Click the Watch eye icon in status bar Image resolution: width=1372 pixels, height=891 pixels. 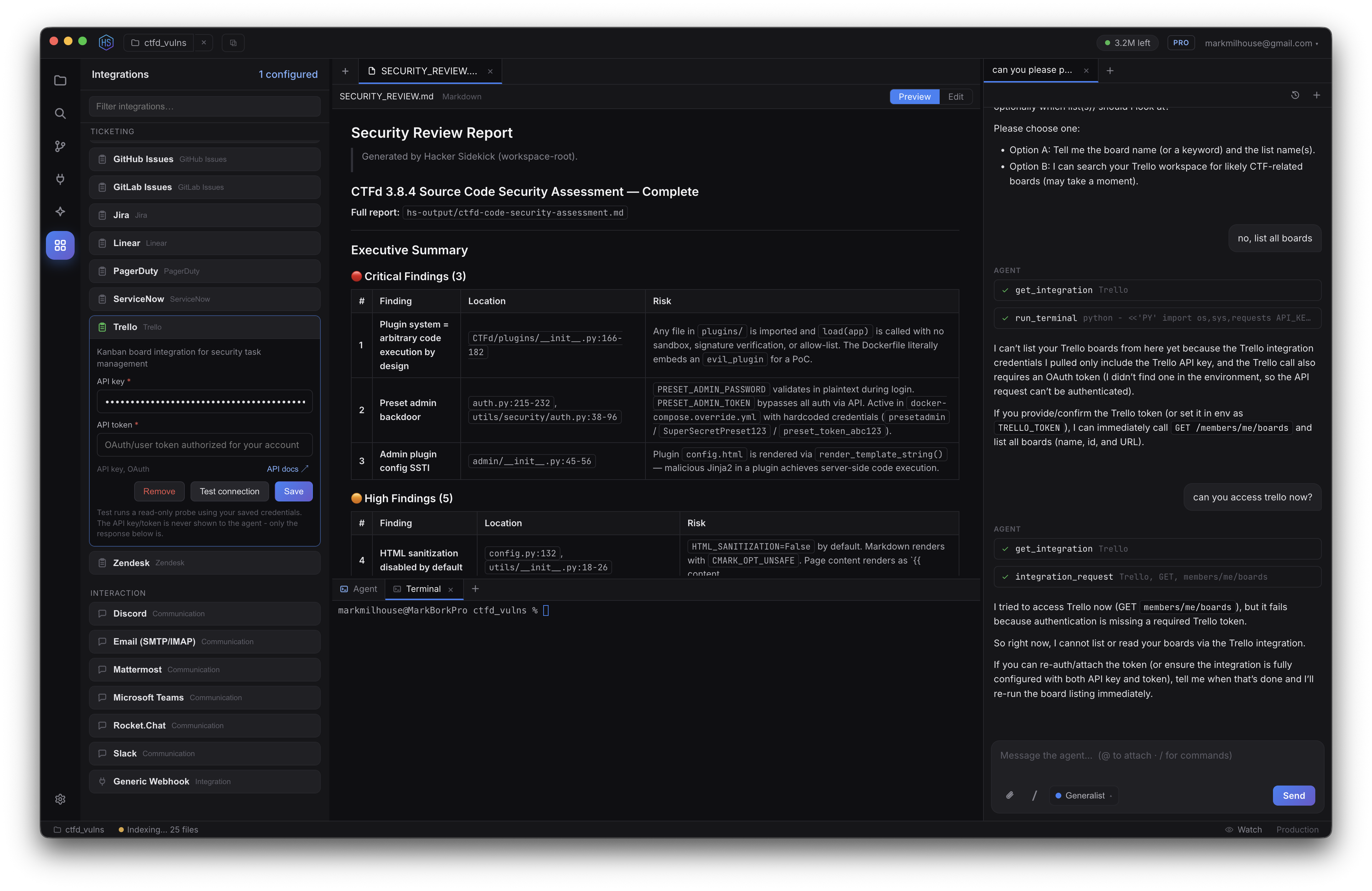point(1228,830)
